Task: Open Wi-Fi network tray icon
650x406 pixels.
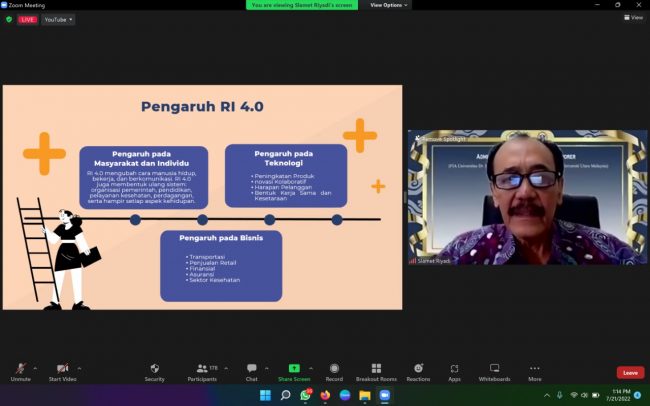Action: [x=574, y=395]
